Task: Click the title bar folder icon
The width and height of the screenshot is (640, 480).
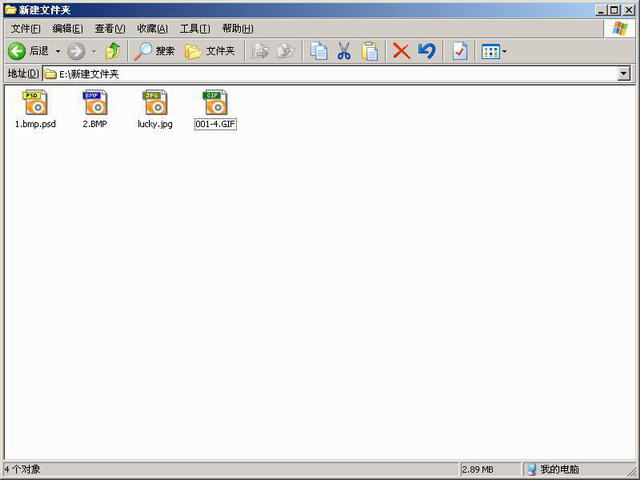Action: 11,9
